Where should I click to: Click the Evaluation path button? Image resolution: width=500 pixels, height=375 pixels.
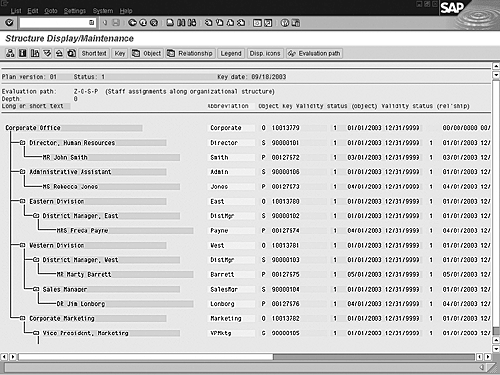pos(314,53)
